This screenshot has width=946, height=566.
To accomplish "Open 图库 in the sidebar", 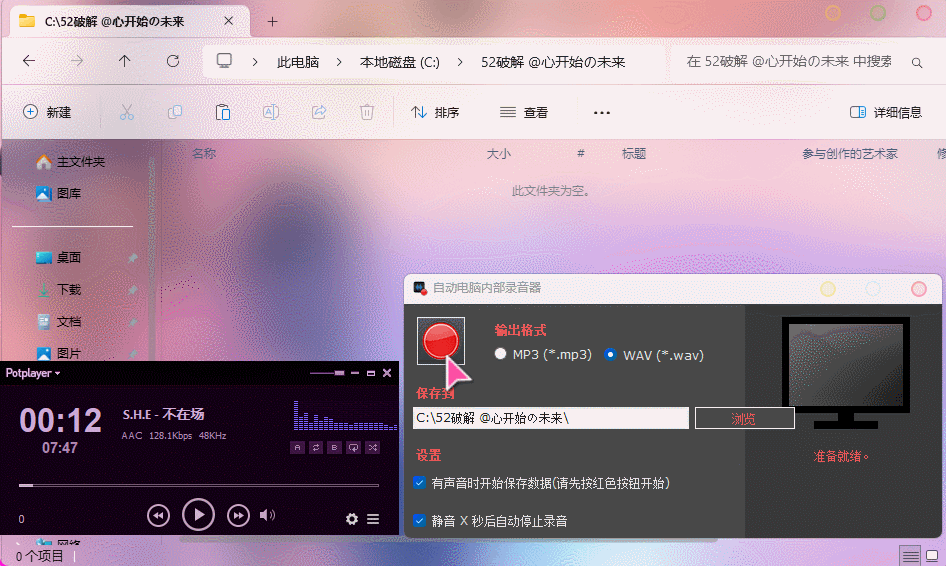I will pyautogui.click(x=59, y=194).
